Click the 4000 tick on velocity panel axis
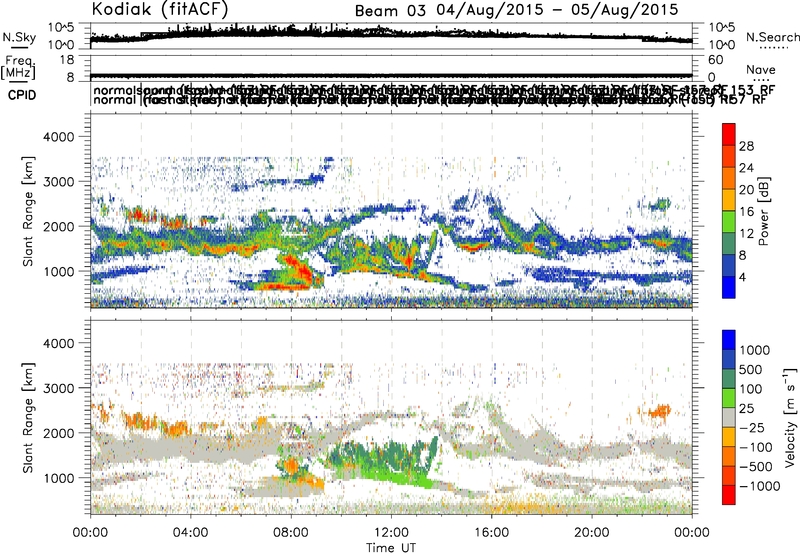The height and width of the screenshot is (554, 800). pos(61,343)
